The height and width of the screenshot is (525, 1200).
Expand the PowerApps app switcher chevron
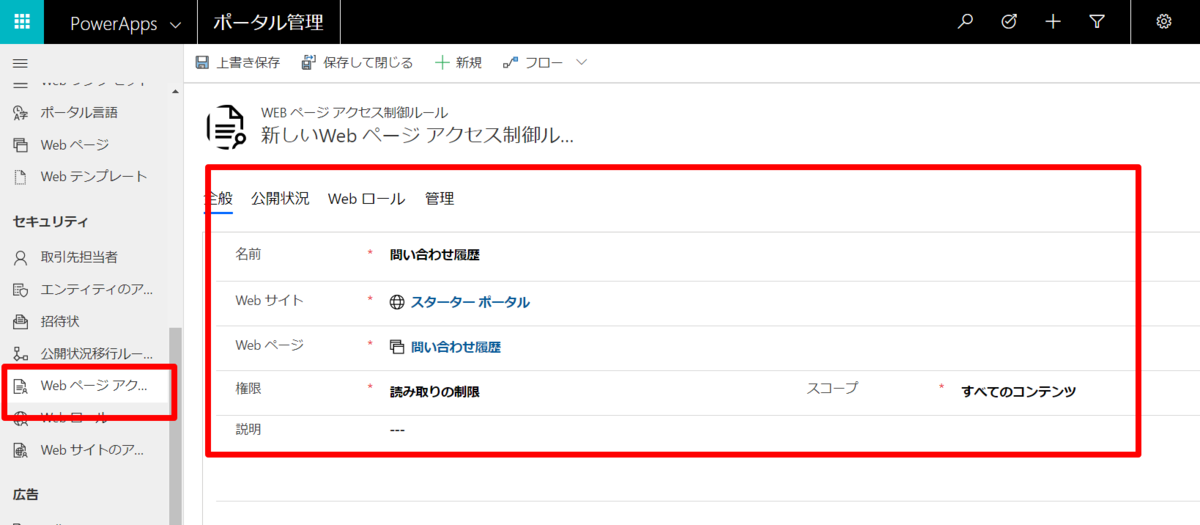(x=176, y=23)
